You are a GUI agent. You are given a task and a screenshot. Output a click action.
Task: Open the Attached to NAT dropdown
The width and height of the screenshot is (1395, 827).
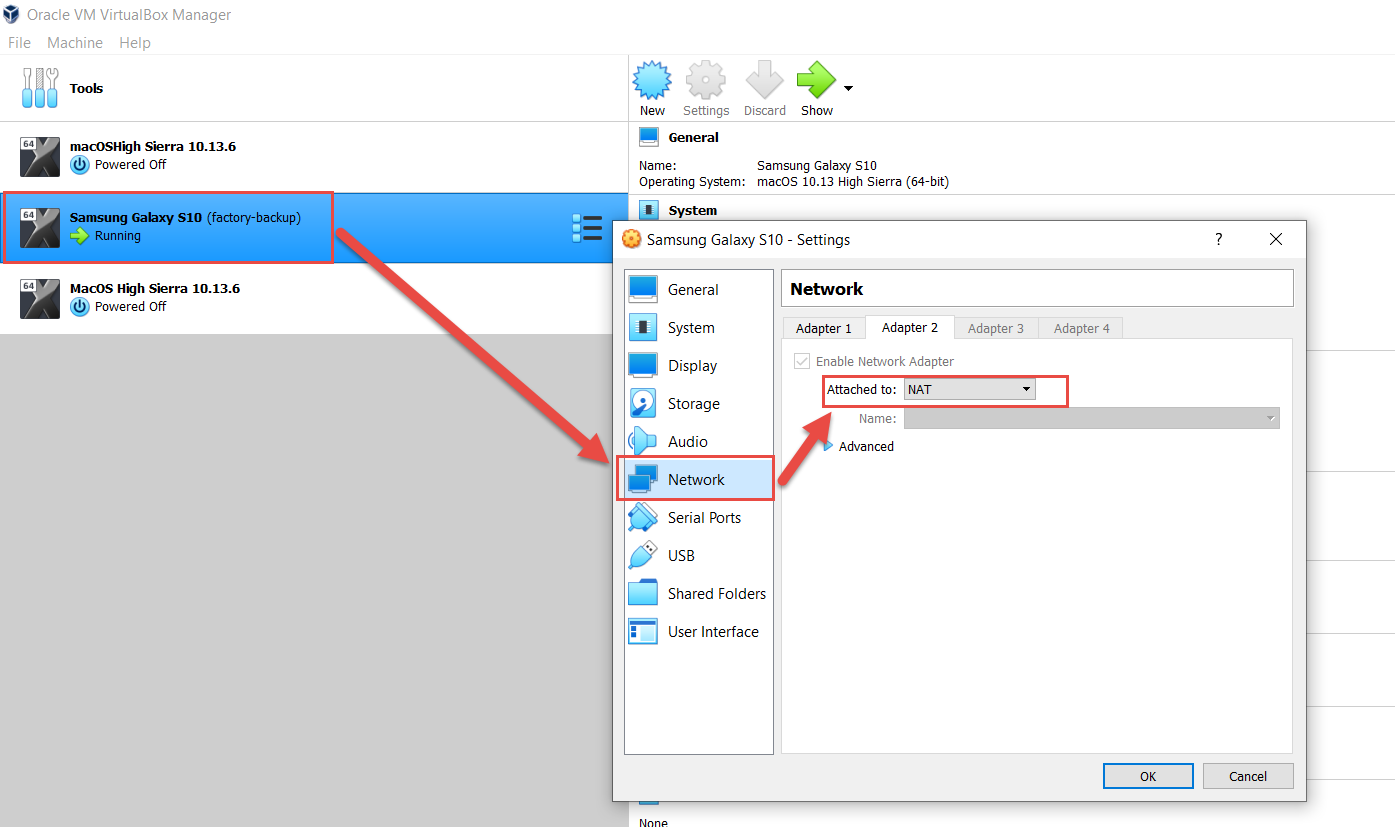(x=969, y=389)
